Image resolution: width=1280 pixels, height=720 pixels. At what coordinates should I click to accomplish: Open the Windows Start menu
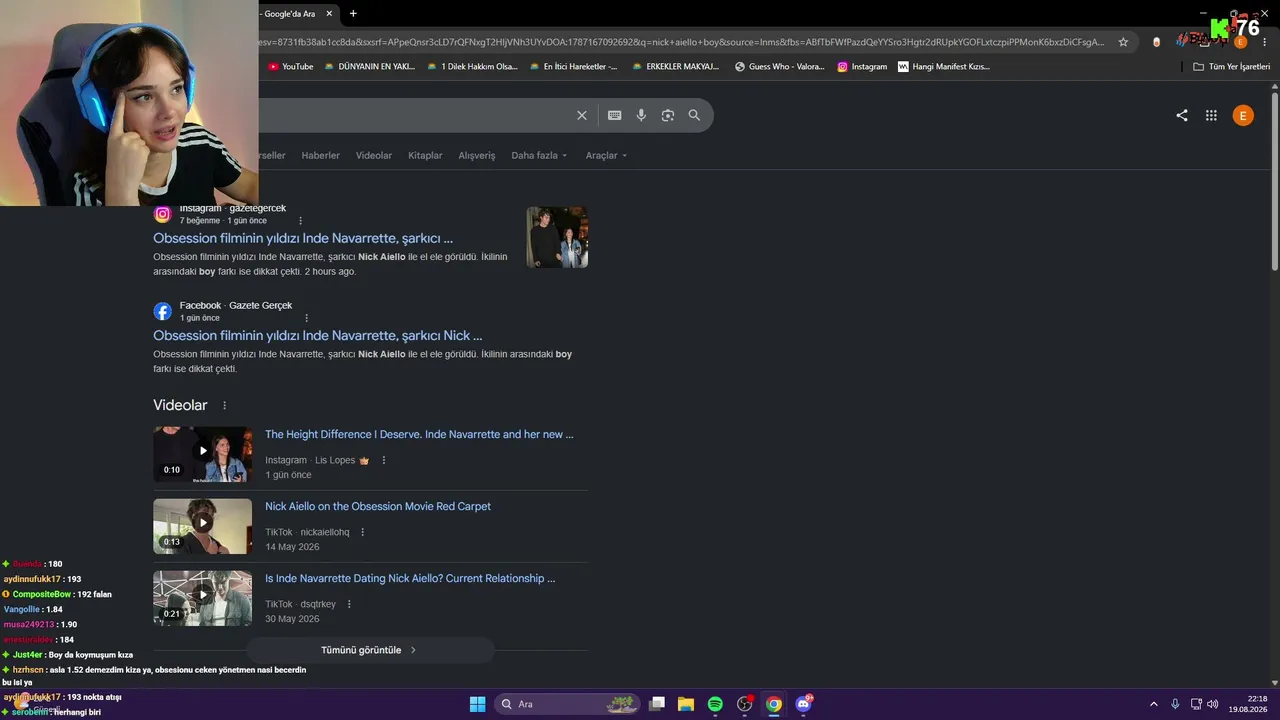click(477, 704)
